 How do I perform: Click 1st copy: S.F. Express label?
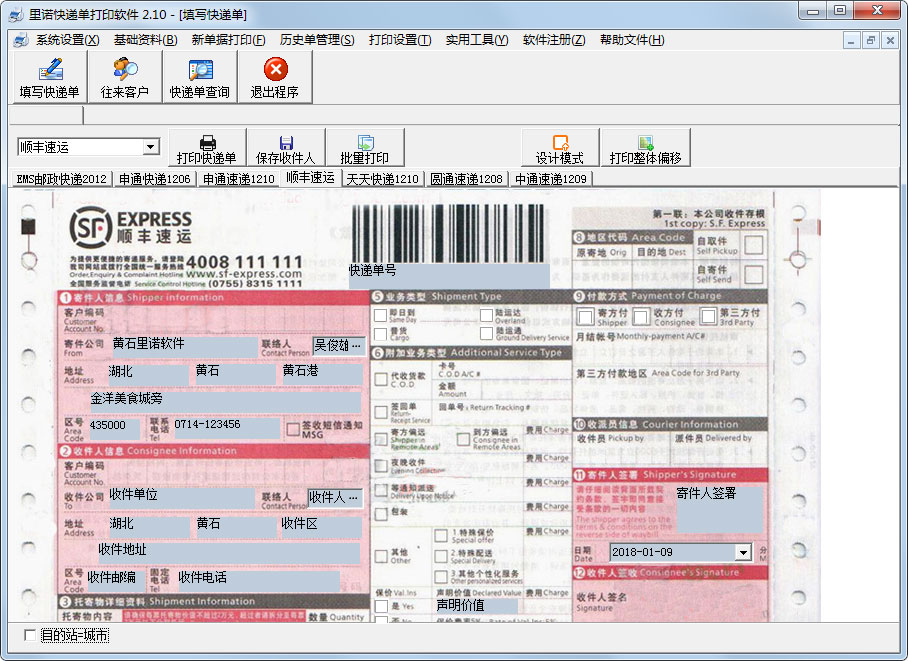[x=714, y=224]
